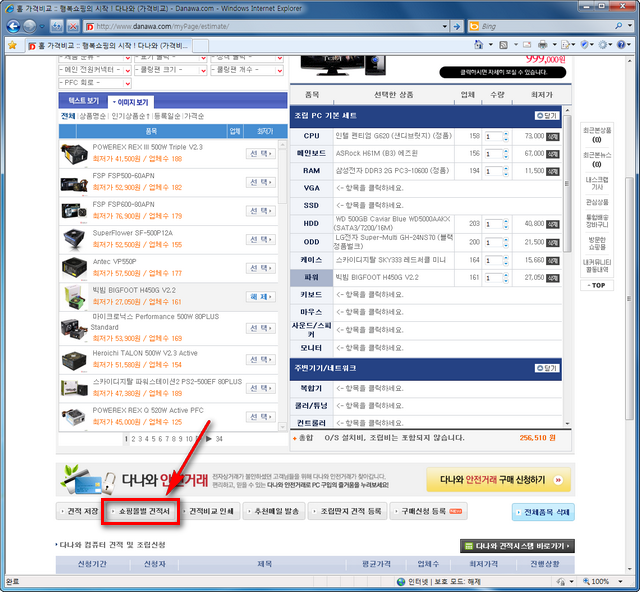The height and width of the screenshot is (592, 640).
Task: Open the Safety shield menu icon
Action: click(584, 45)
